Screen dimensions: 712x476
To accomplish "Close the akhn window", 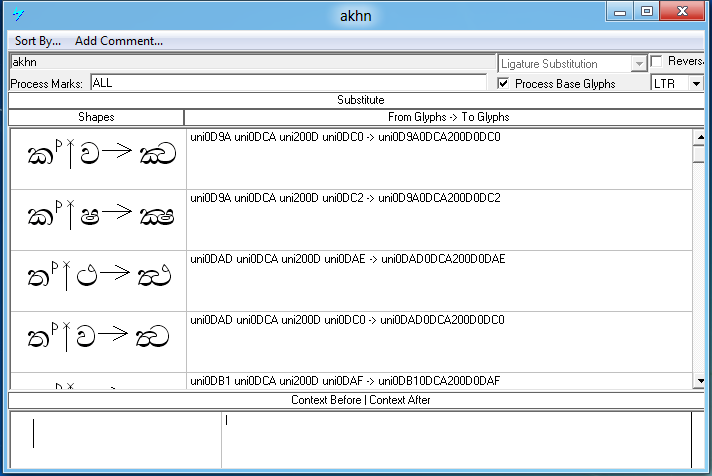I will tap(682, 12).
